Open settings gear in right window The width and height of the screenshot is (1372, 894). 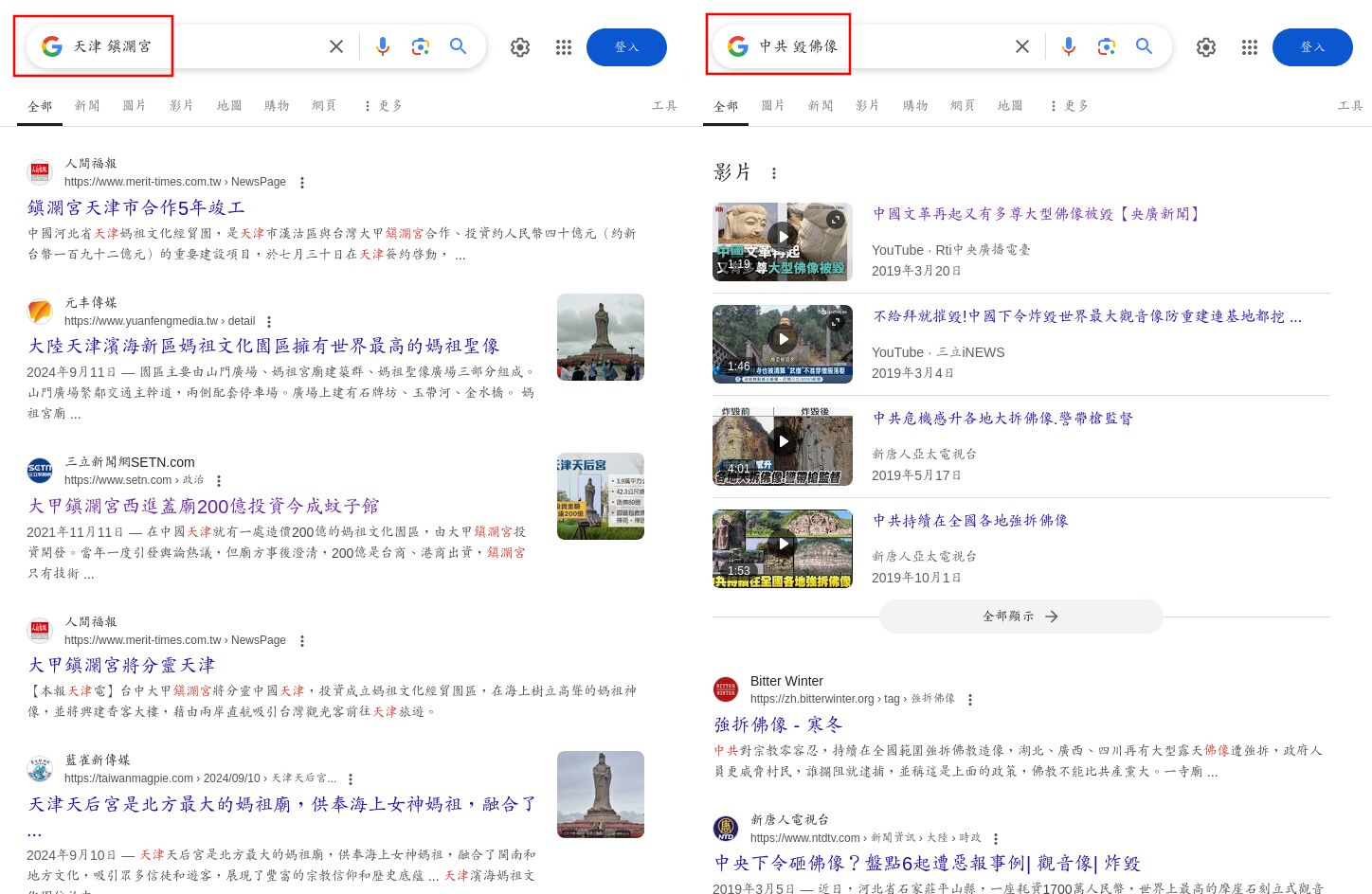coord(1206,47)
